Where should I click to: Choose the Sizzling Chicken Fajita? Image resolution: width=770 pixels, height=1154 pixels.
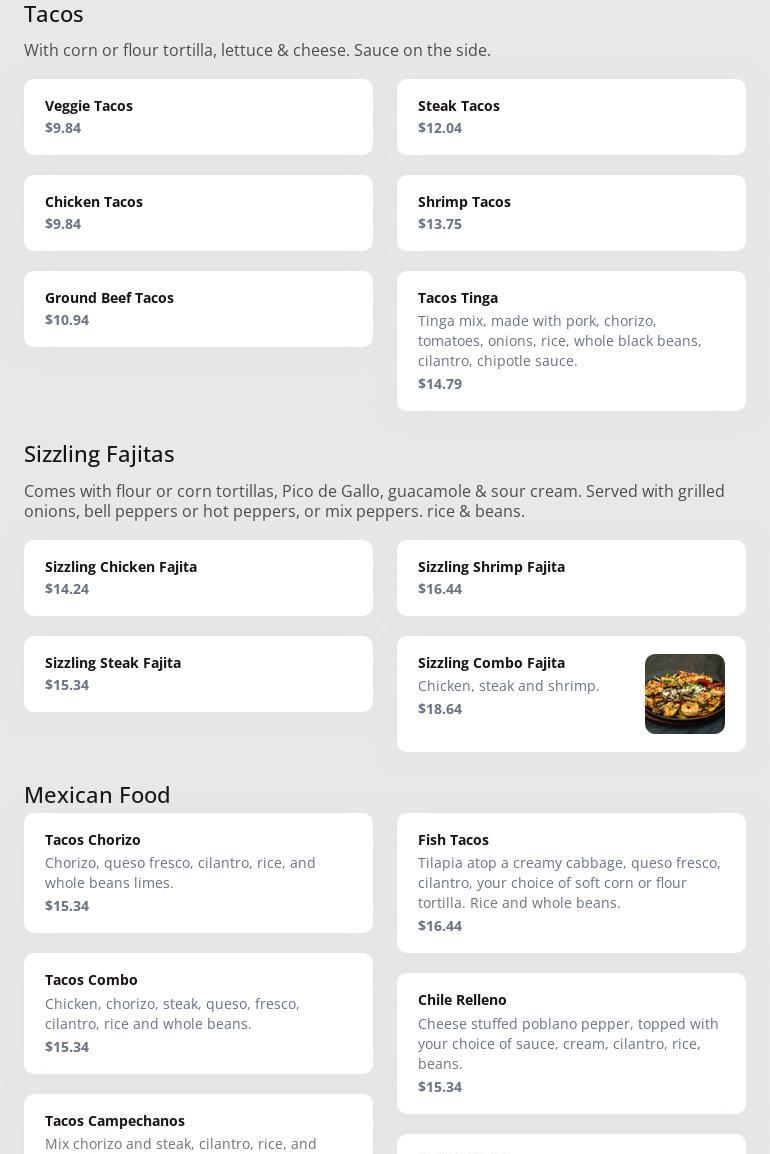tap(198, 578)
